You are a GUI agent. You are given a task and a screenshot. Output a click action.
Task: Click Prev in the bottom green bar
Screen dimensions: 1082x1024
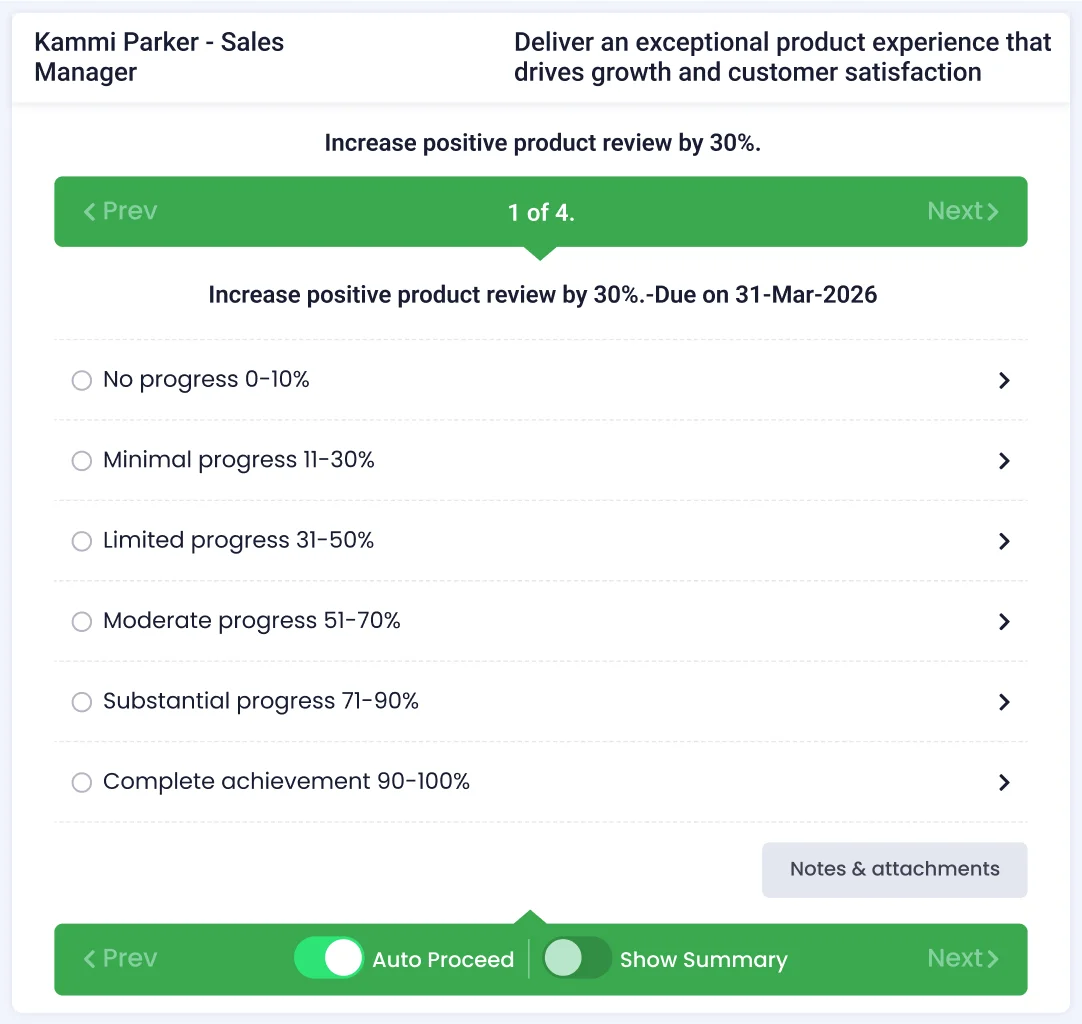point(120,958)
